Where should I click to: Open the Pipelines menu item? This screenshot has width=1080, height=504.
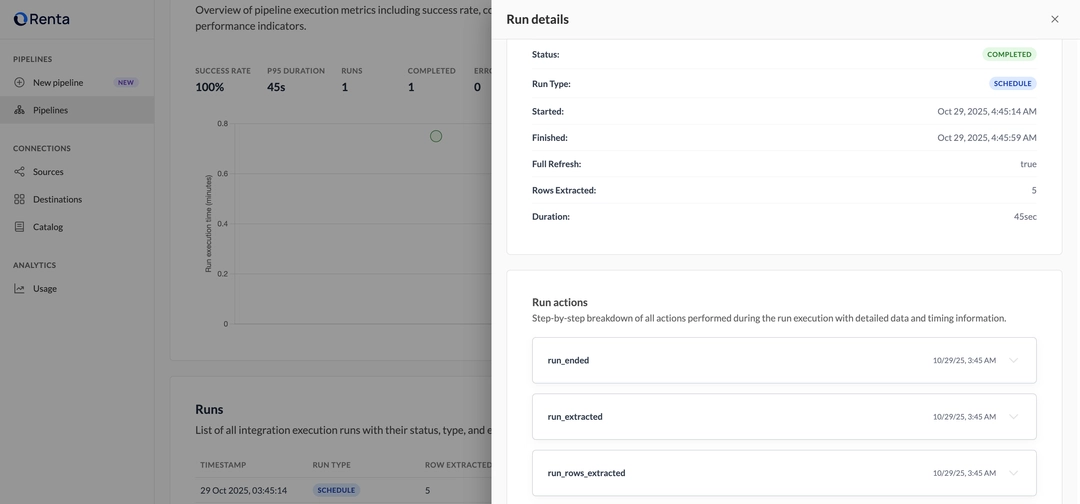point(50,110)
